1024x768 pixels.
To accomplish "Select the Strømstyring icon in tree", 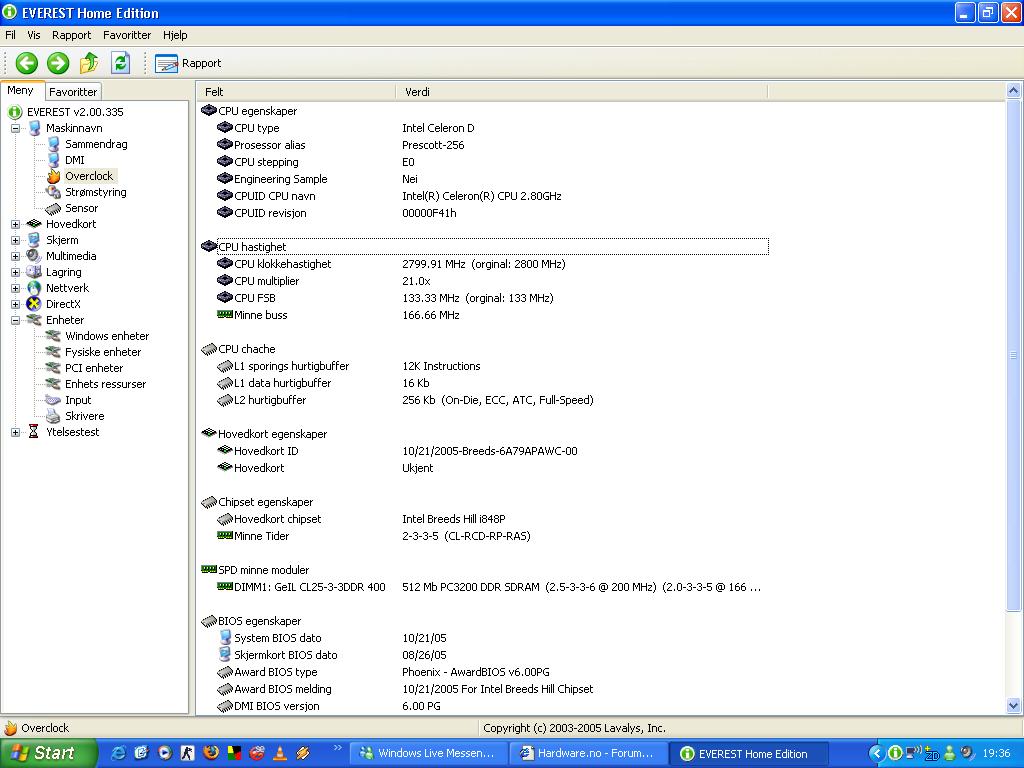I will click(54, 192).
